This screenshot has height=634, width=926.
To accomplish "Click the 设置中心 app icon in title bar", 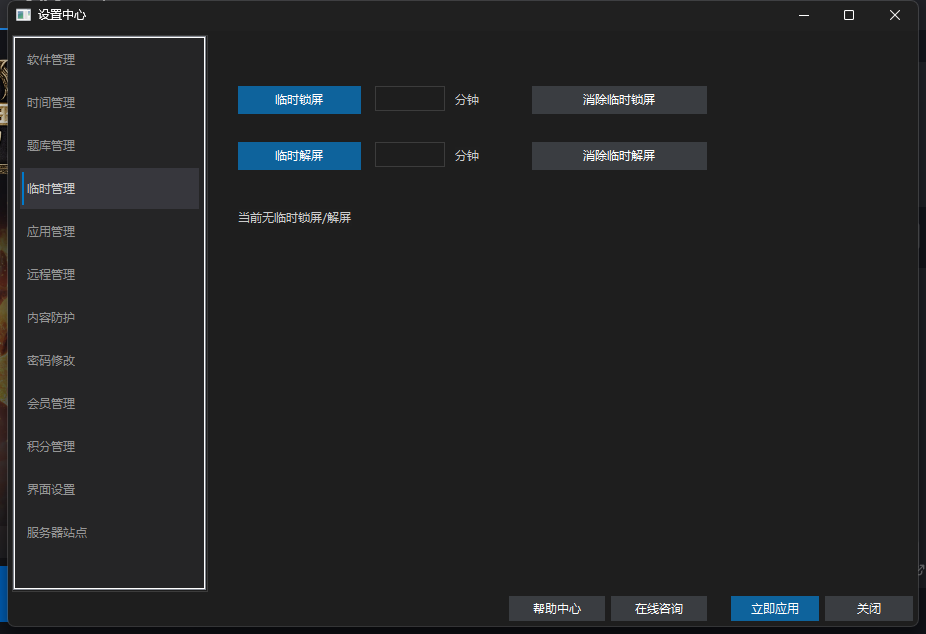I will coord(23,15).
